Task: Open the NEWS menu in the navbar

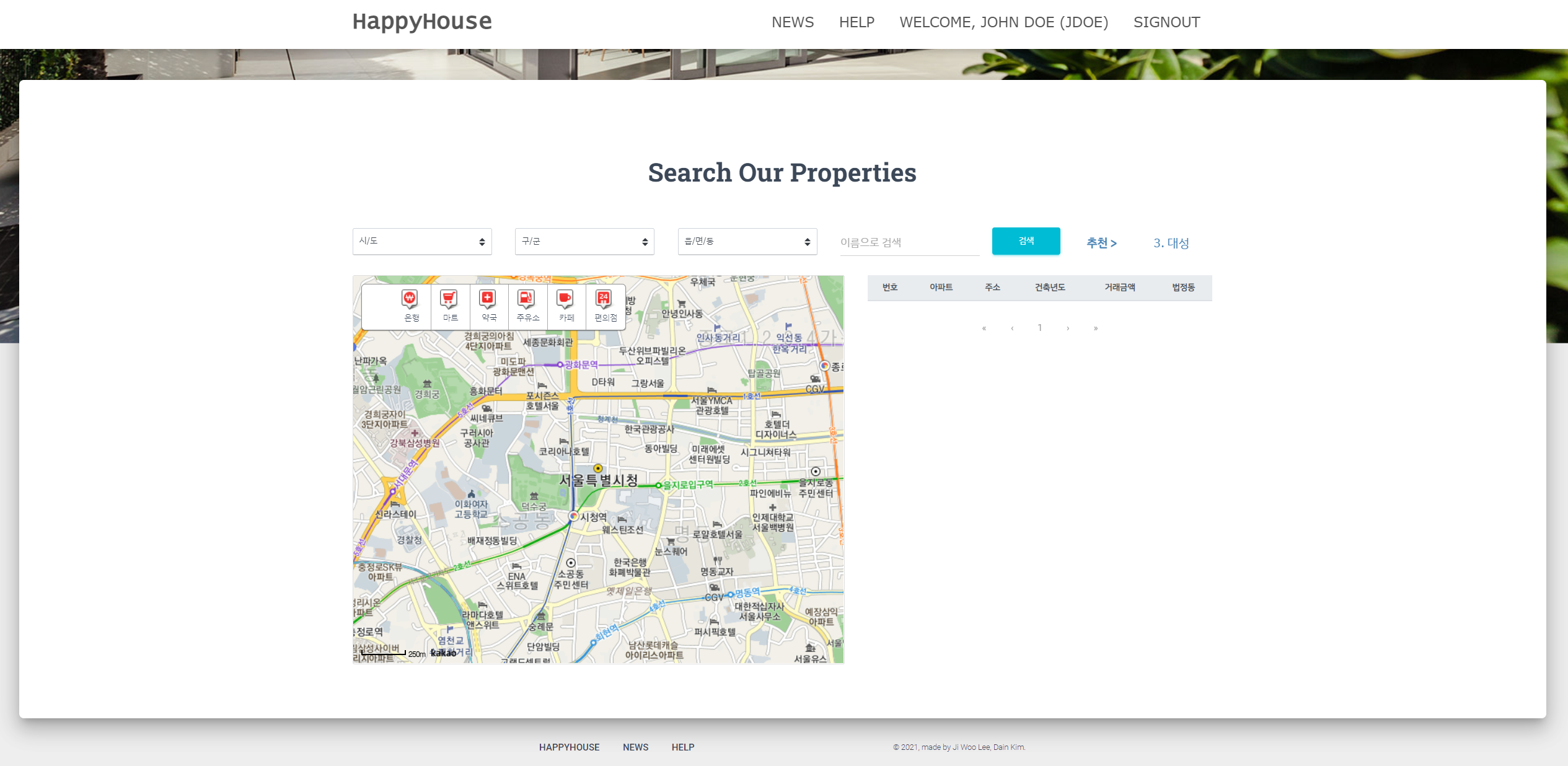Action: coord(792,22)
